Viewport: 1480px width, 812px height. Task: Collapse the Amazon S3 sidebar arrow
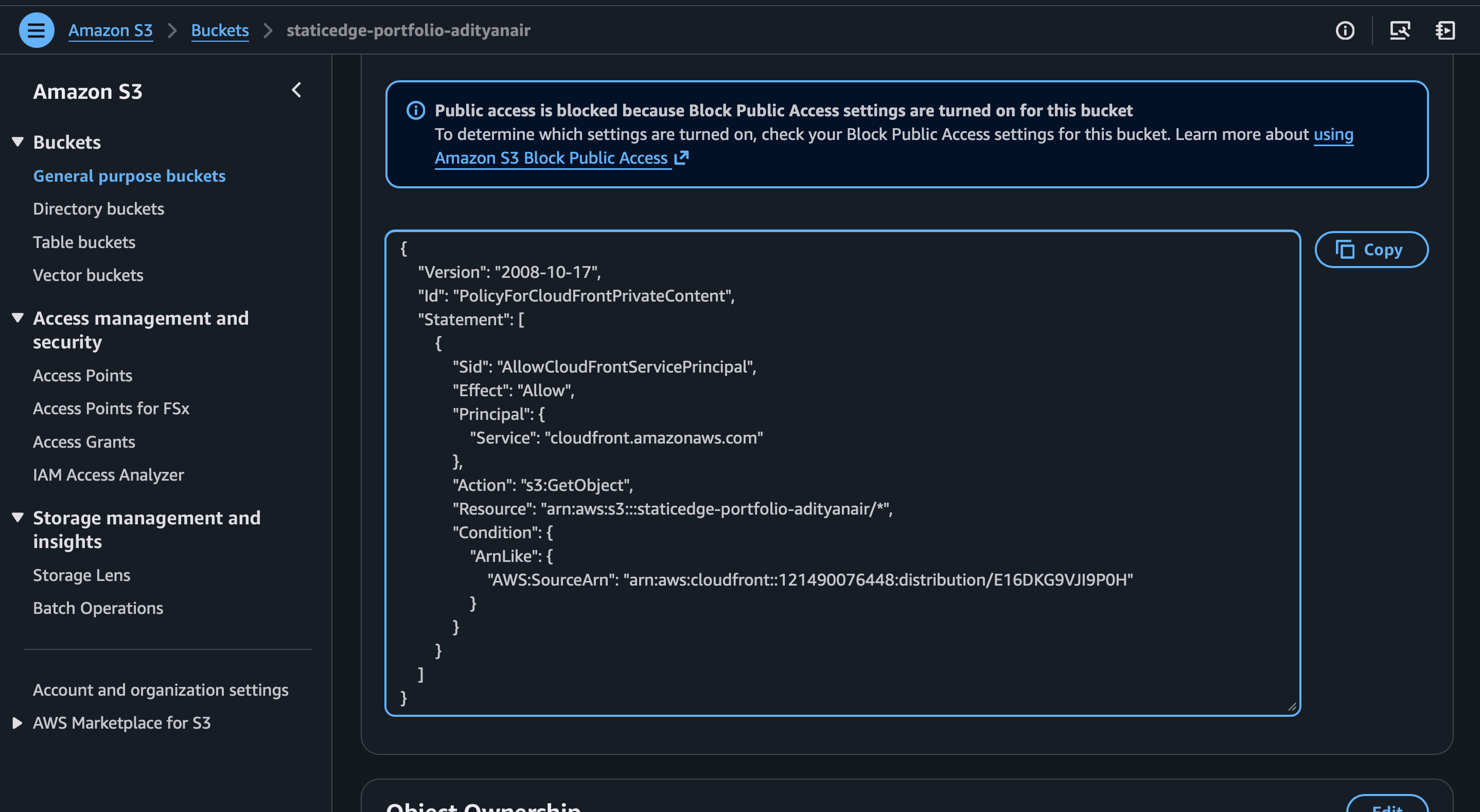tap(296, 90)
